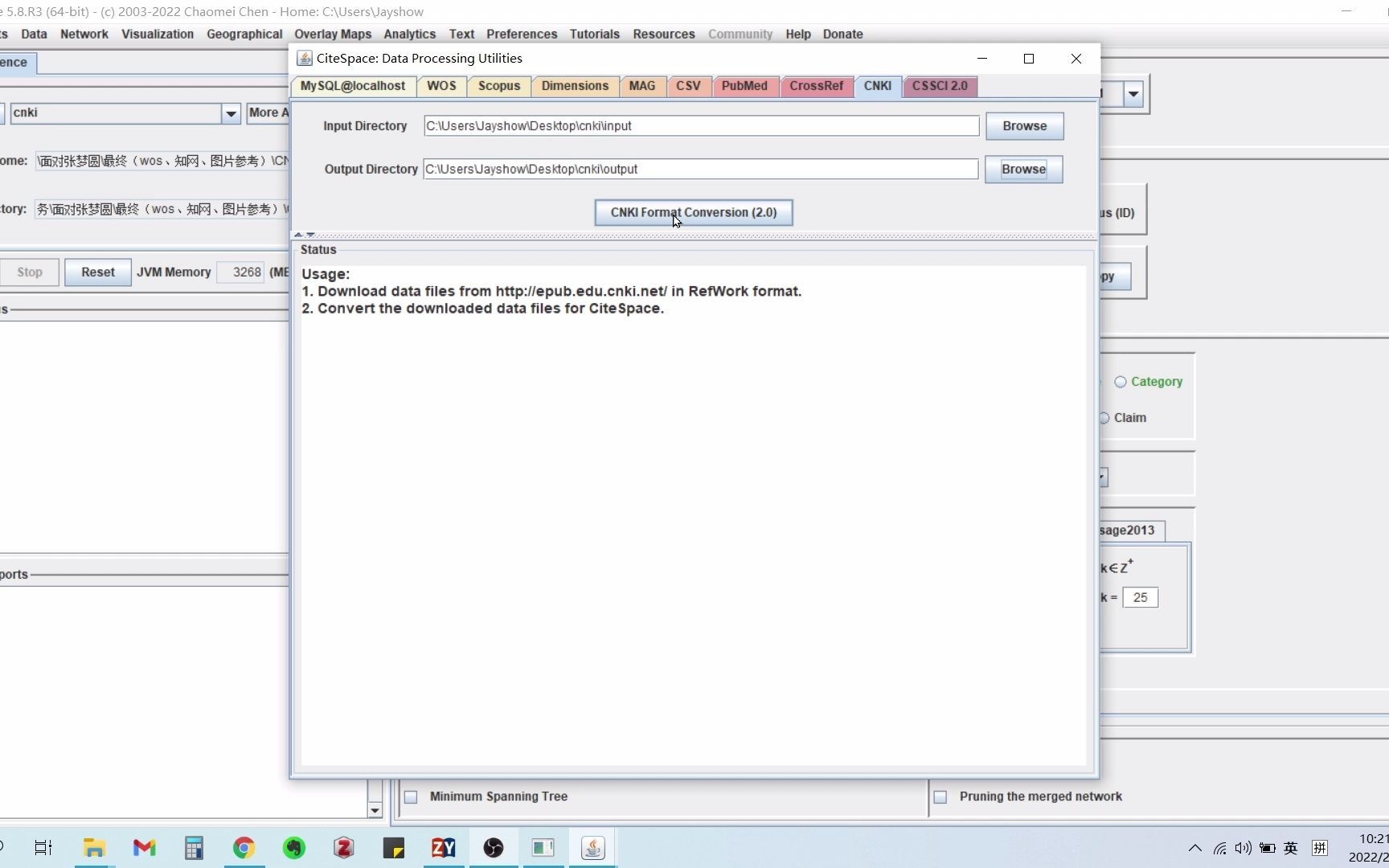Show hidden system tray icons
This screenshot has height=868, width=1389.
[1195, 848]
